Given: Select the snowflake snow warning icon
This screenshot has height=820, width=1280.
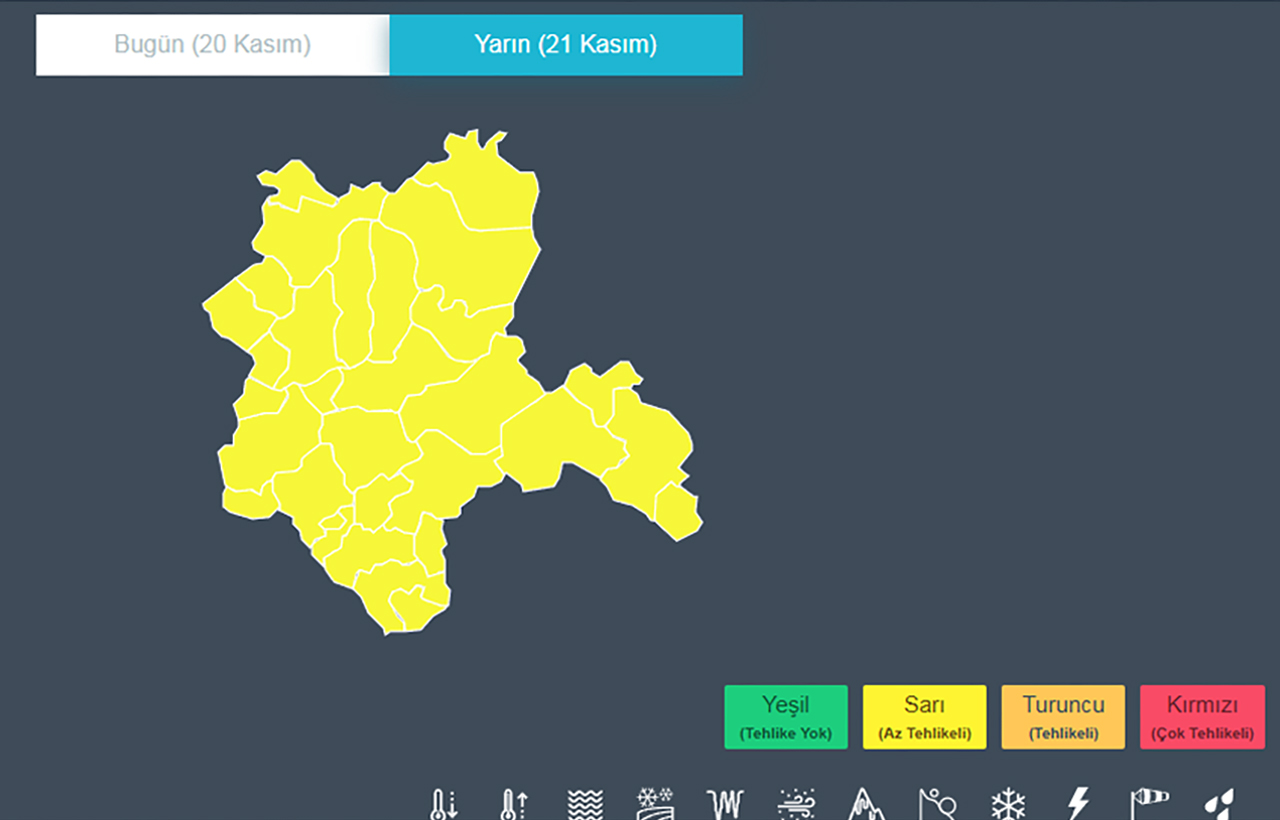Looking at the screenshot, I should coord(1008,804).
